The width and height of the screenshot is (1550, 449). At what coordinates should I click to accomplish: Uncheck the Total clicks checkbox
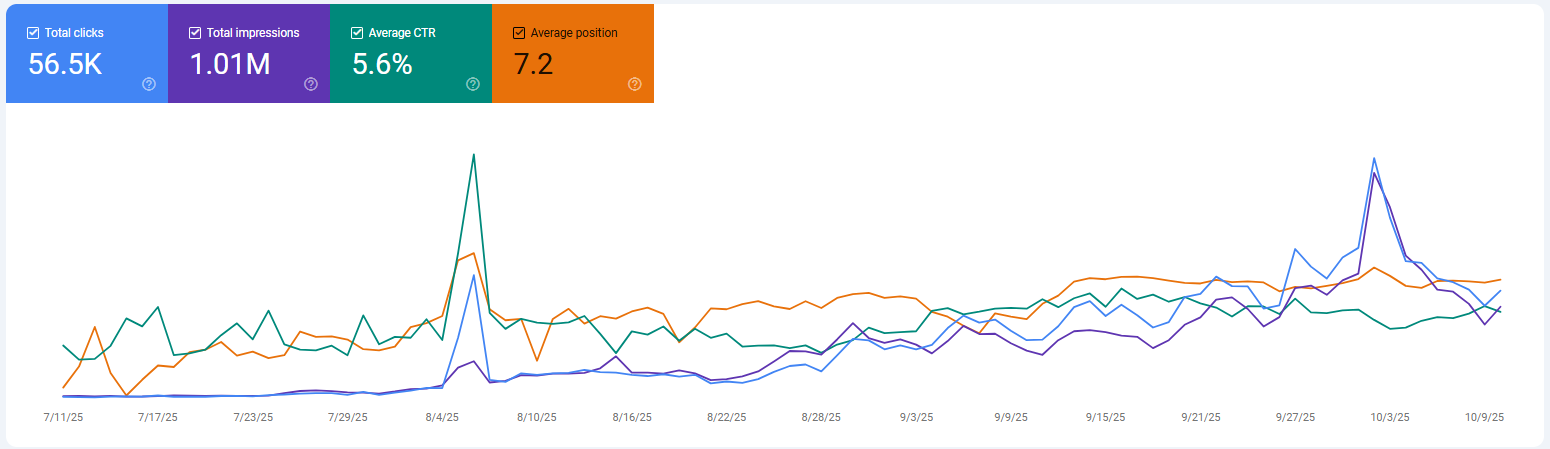pyautogui.click(x=33, y=33)
